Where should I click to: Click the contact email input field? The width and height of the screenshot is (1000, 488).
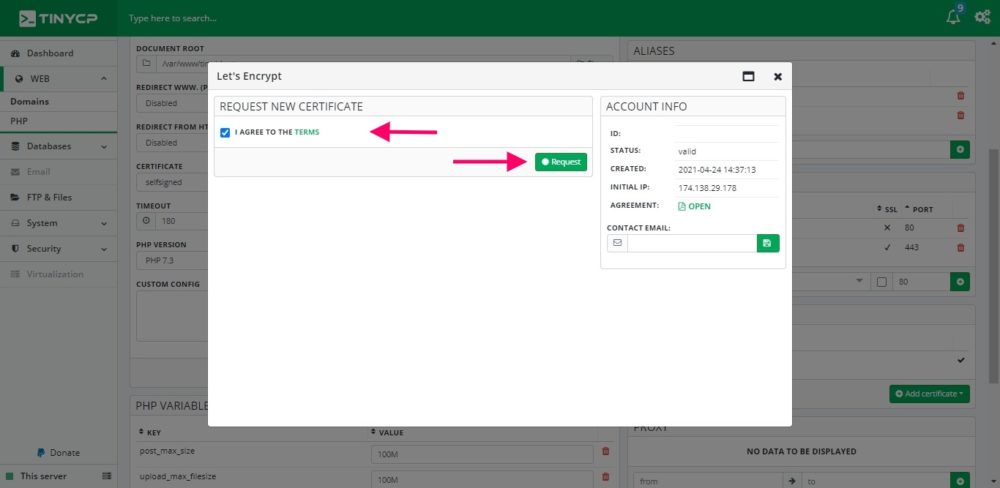[692, 243]
